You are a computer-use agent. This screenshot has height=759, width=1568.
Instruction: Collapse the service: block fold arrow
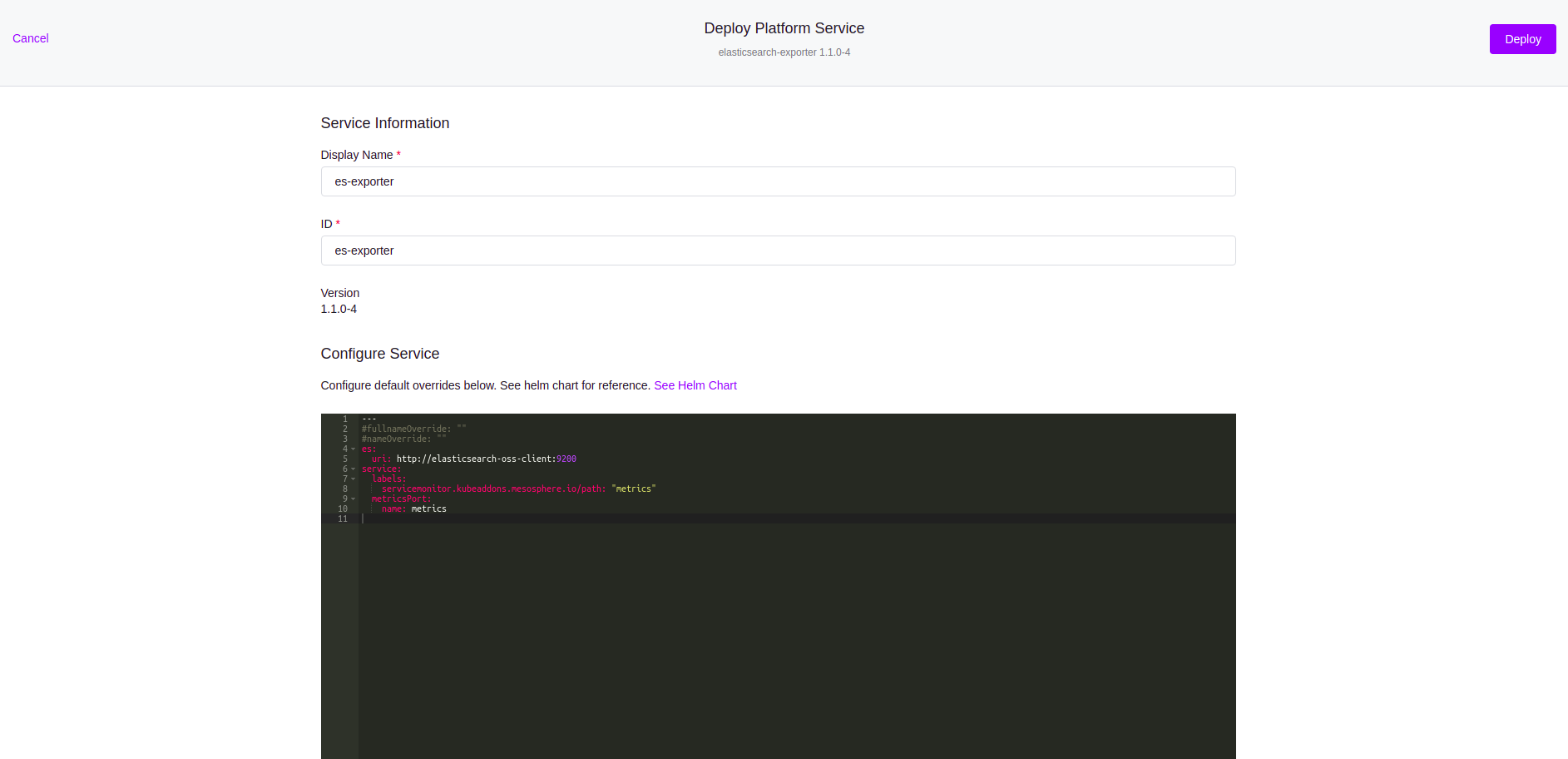[x=354, y=469]
